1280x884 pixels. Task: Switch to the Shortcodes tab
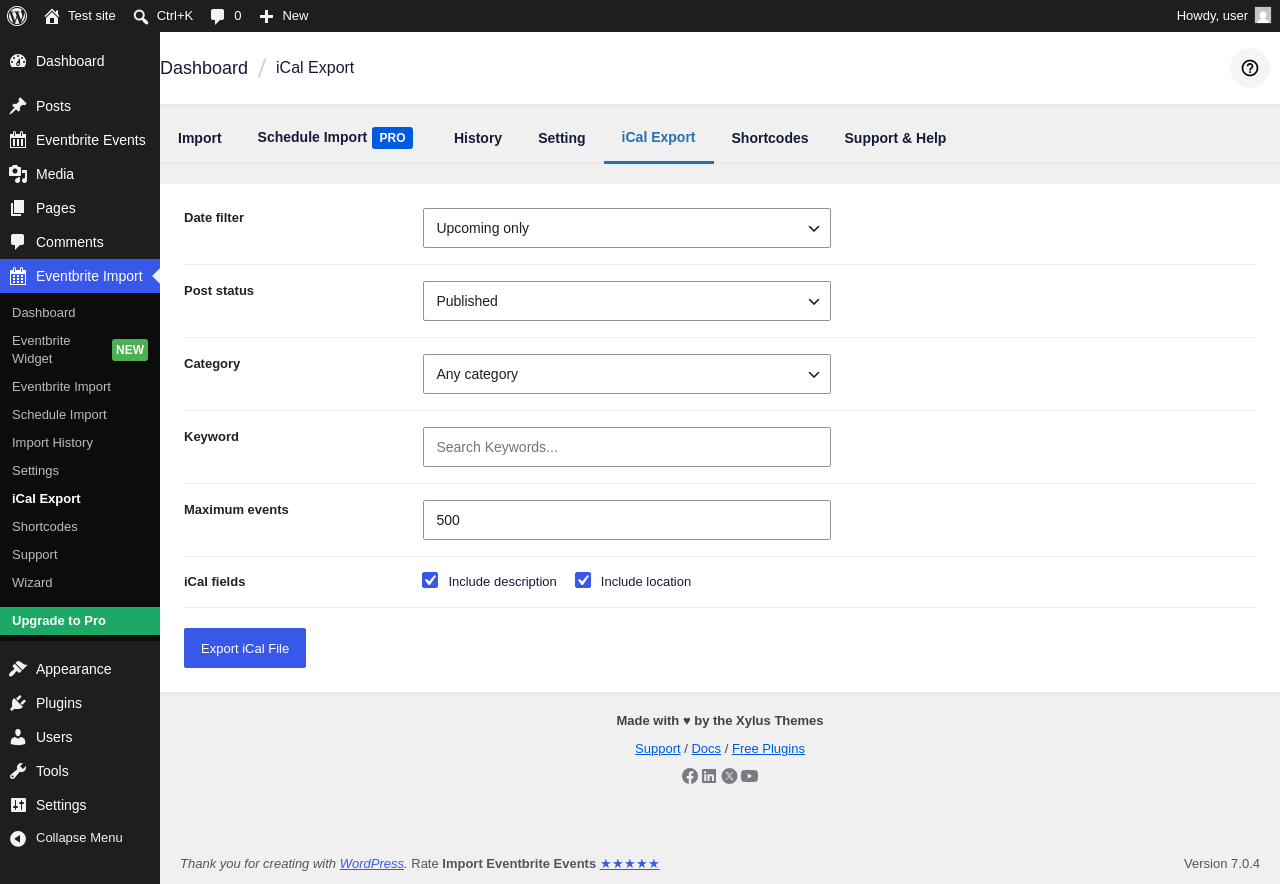coord(770,138)
